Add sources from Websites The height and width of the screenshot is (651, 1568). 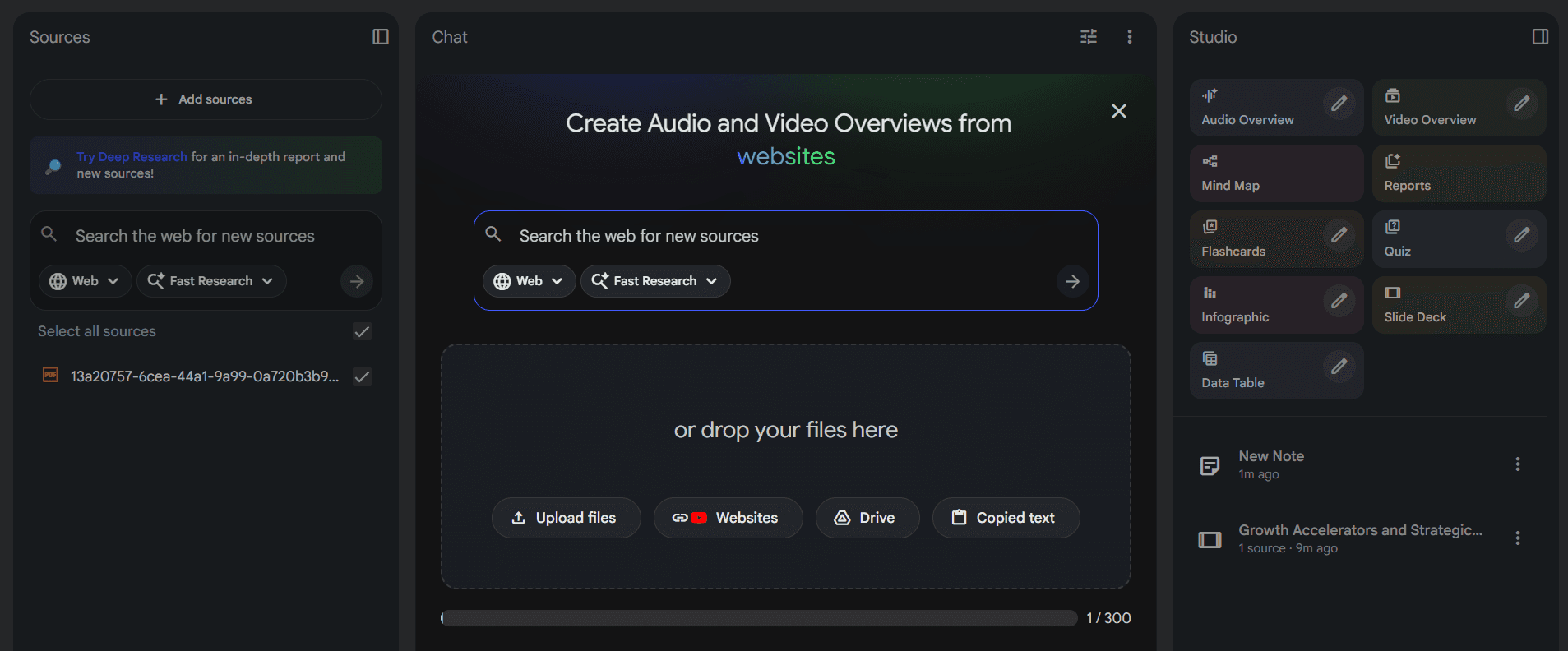click(728, 518)
